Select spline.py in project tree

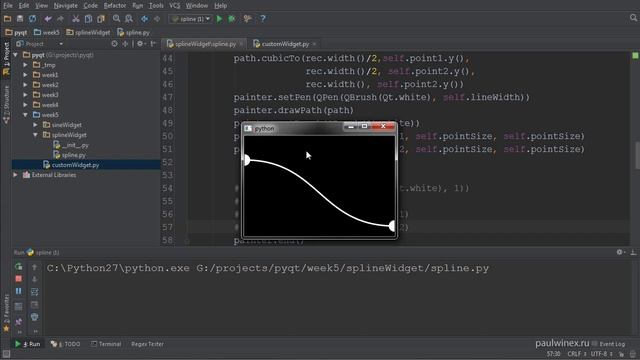[x=69, y=155]
